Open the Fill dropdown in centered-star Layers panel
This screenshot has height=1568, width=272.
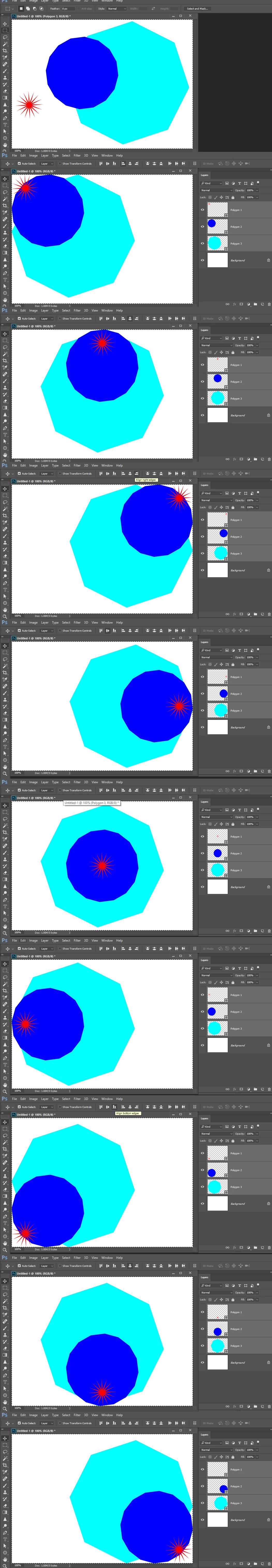point(257,824)
